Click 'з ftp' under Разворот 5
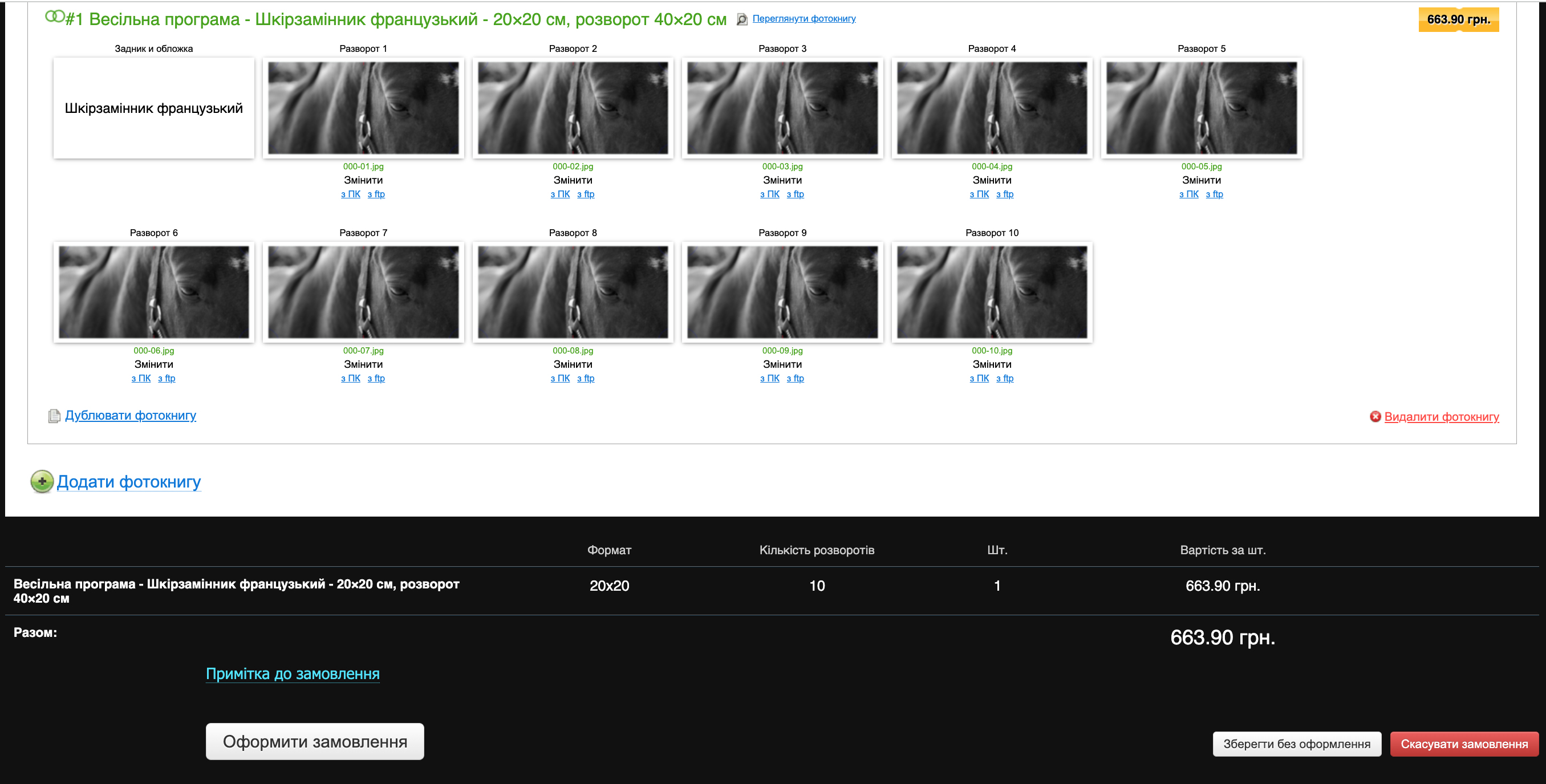Screen dimensions: 1546x784 tap(1214, 194)
